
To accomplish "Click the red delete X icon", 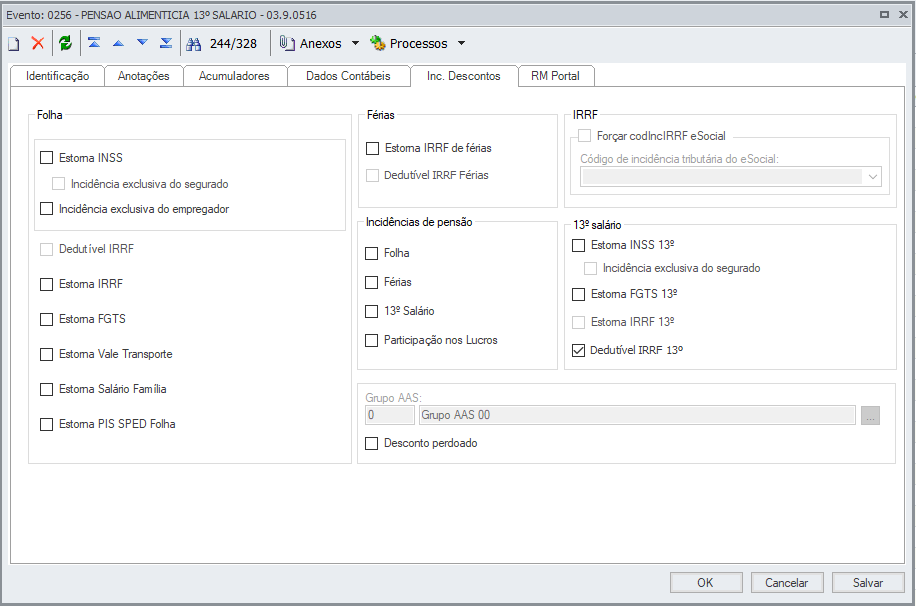I will tap(38, 43).
